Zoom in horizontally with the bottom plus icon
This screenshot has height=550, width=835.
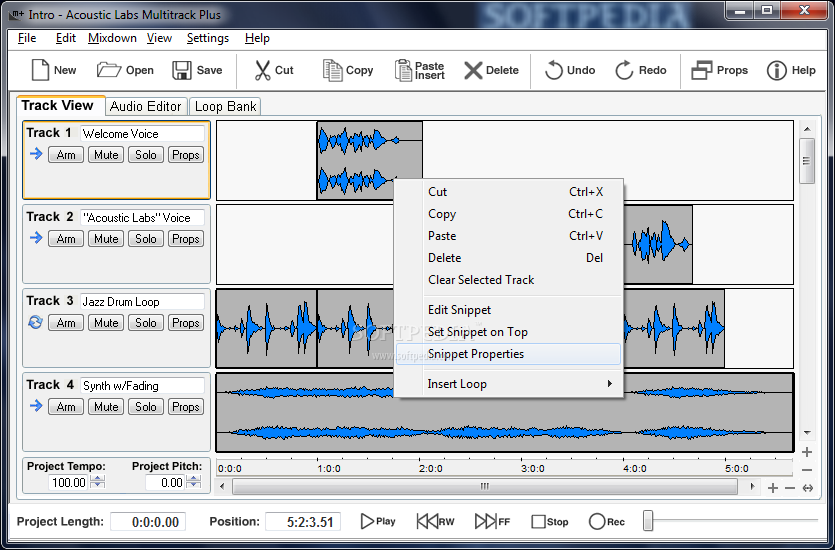(773, 488)
